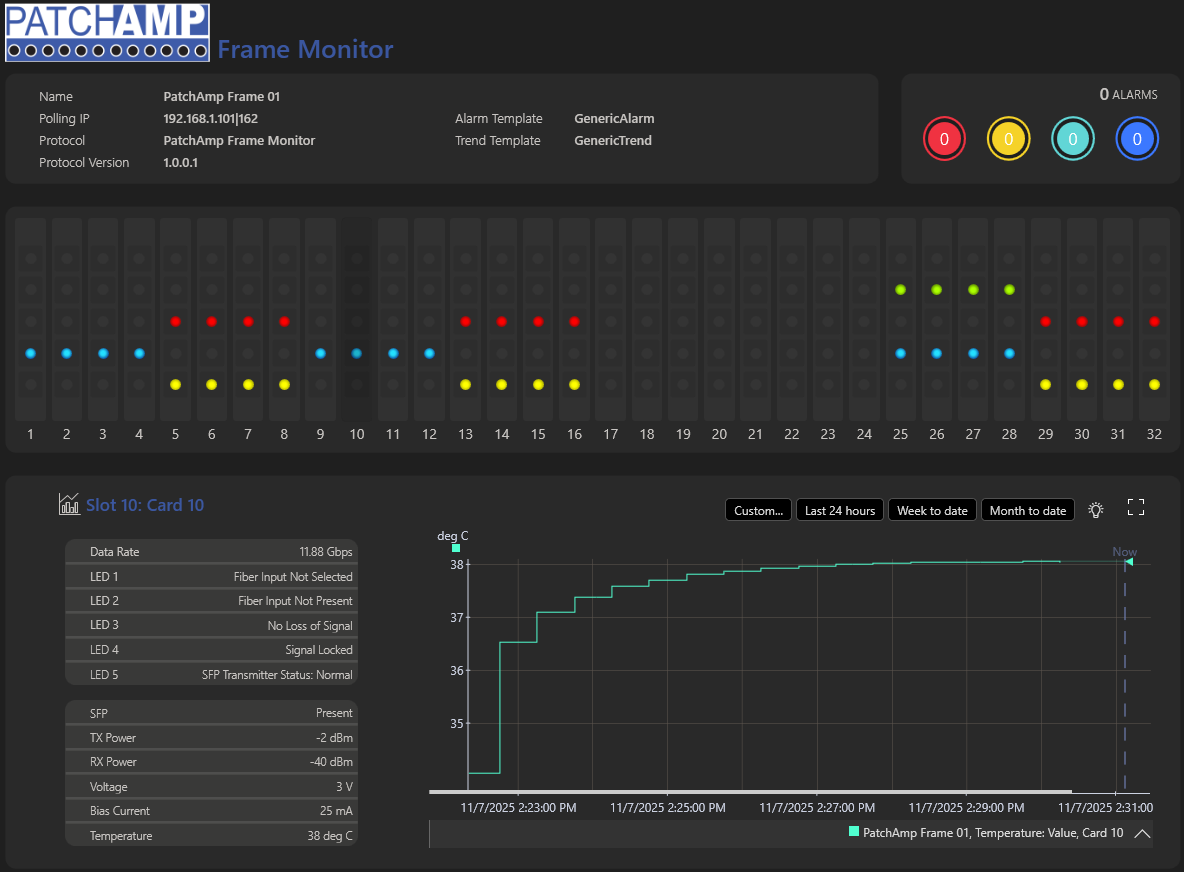The width and height of the screenshot is (1184, 872).
Task: Select card slot 5 with red LED
Action: (x=175, y=320)
